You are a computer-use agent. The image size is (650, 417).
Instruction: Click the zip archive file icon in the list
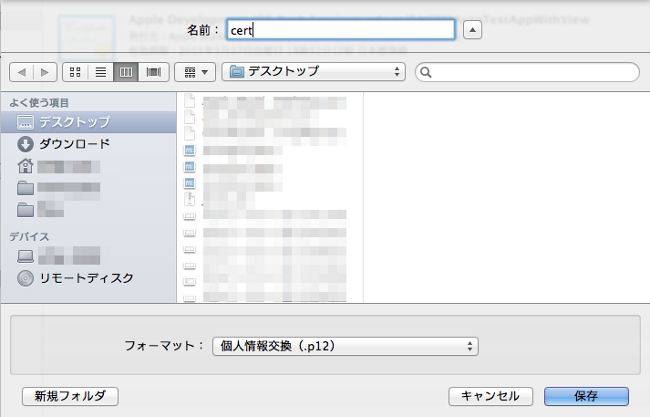(189, 199)
